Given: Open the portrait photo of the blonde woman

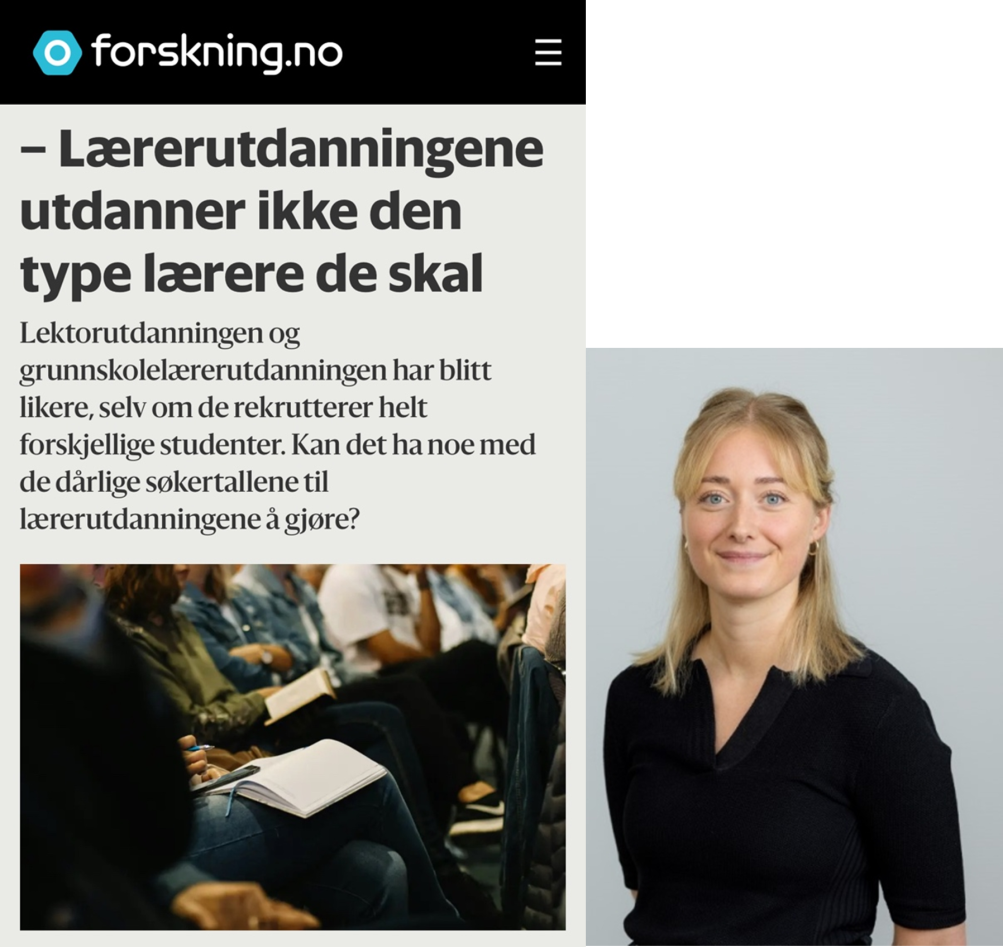Looking at the screenshot, I should [794, 647].
